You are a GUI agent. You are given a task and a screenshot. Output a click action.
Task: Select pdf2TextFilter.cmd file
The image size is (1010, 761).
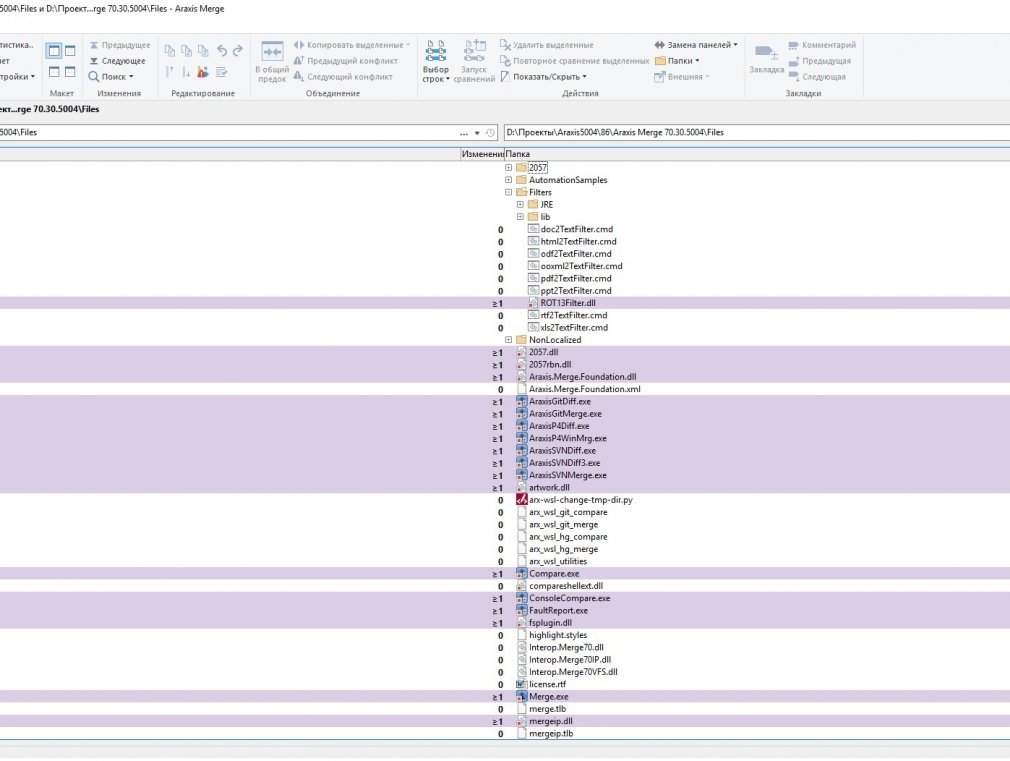576,278
